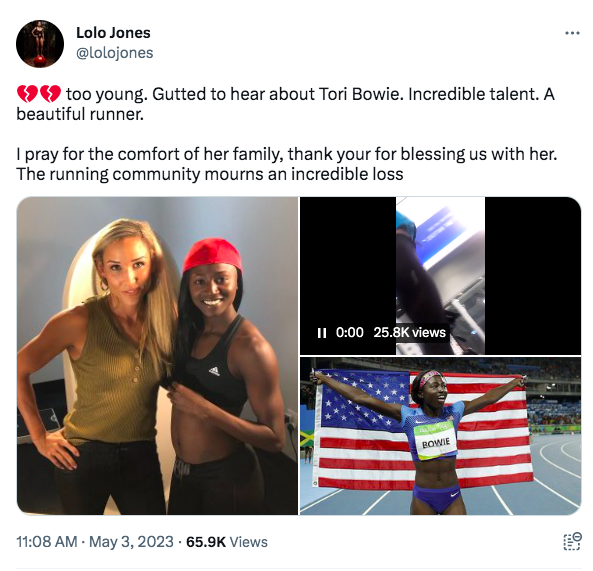Click the broken heart emojis

pos(39,94)
